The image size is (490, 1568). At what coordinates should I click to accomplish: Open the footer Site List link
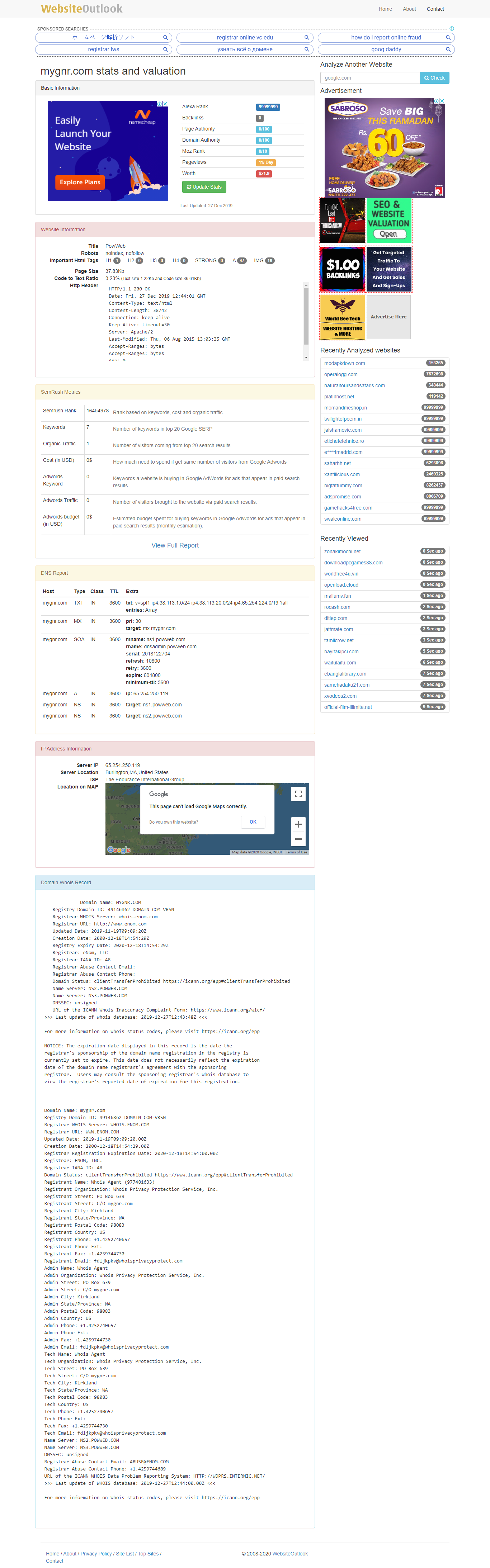(125, 1553)
